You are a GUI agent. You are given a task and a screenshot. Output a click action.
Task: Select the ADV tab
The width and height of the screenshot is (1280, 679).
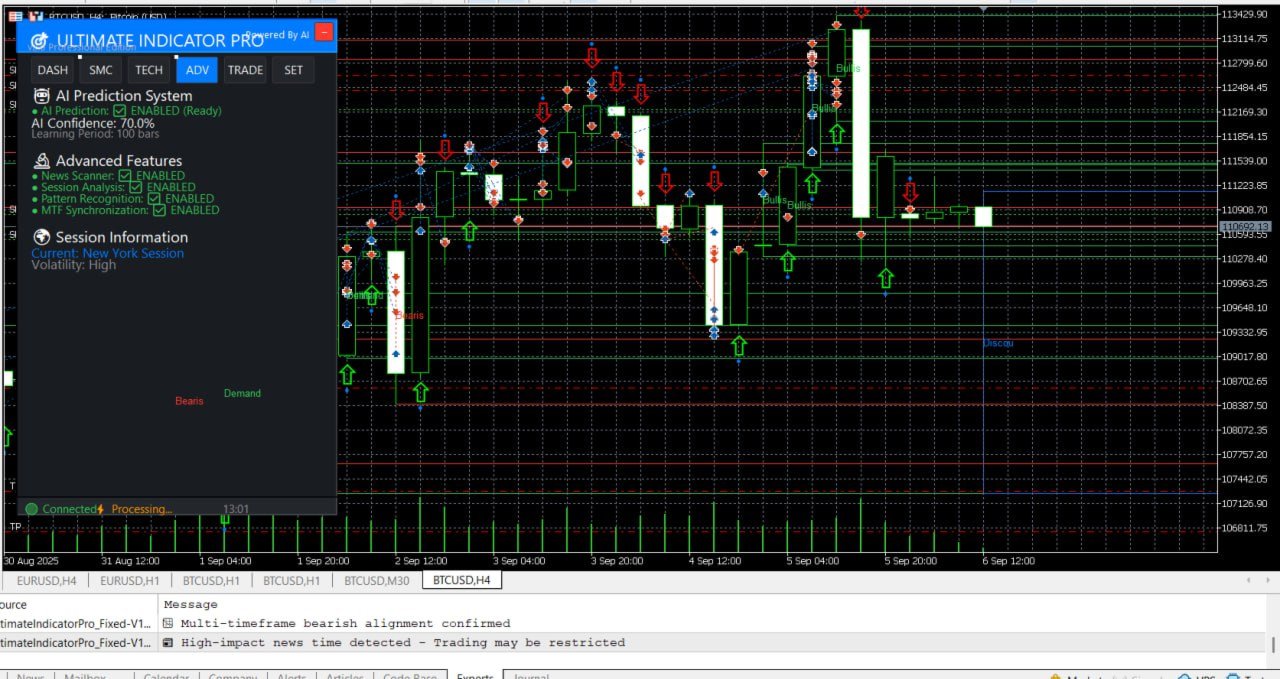click(197, 70)
